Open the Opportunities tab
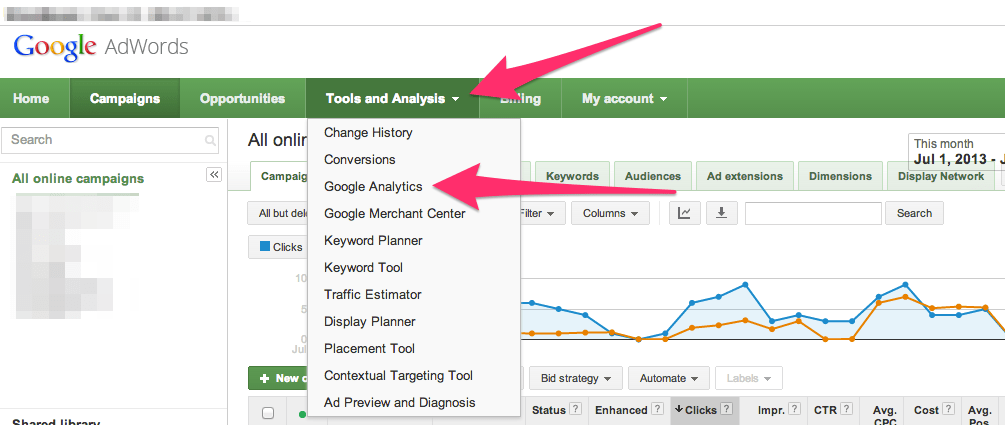The image size is (1005, 425). pos(242,99)
